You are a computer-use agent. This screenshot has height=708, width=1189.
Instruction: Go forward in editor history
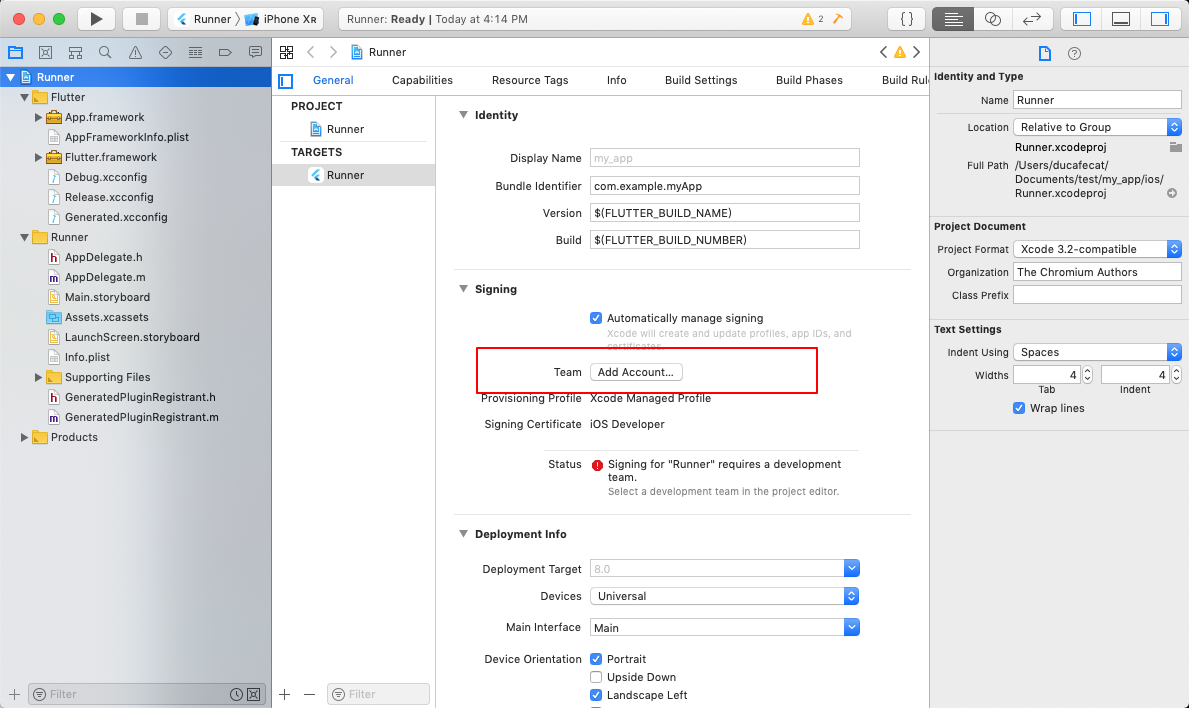tap(333, 52)
